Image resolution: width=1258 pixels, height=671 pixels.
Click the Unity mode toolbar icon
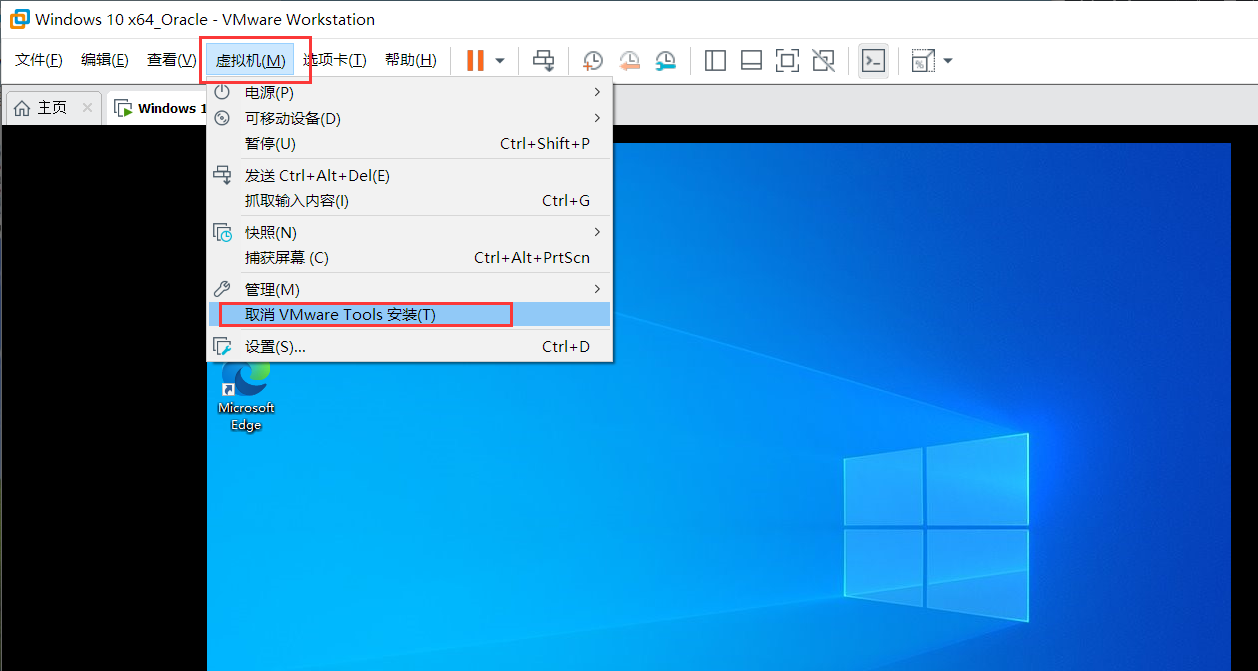tap(823, 61)
